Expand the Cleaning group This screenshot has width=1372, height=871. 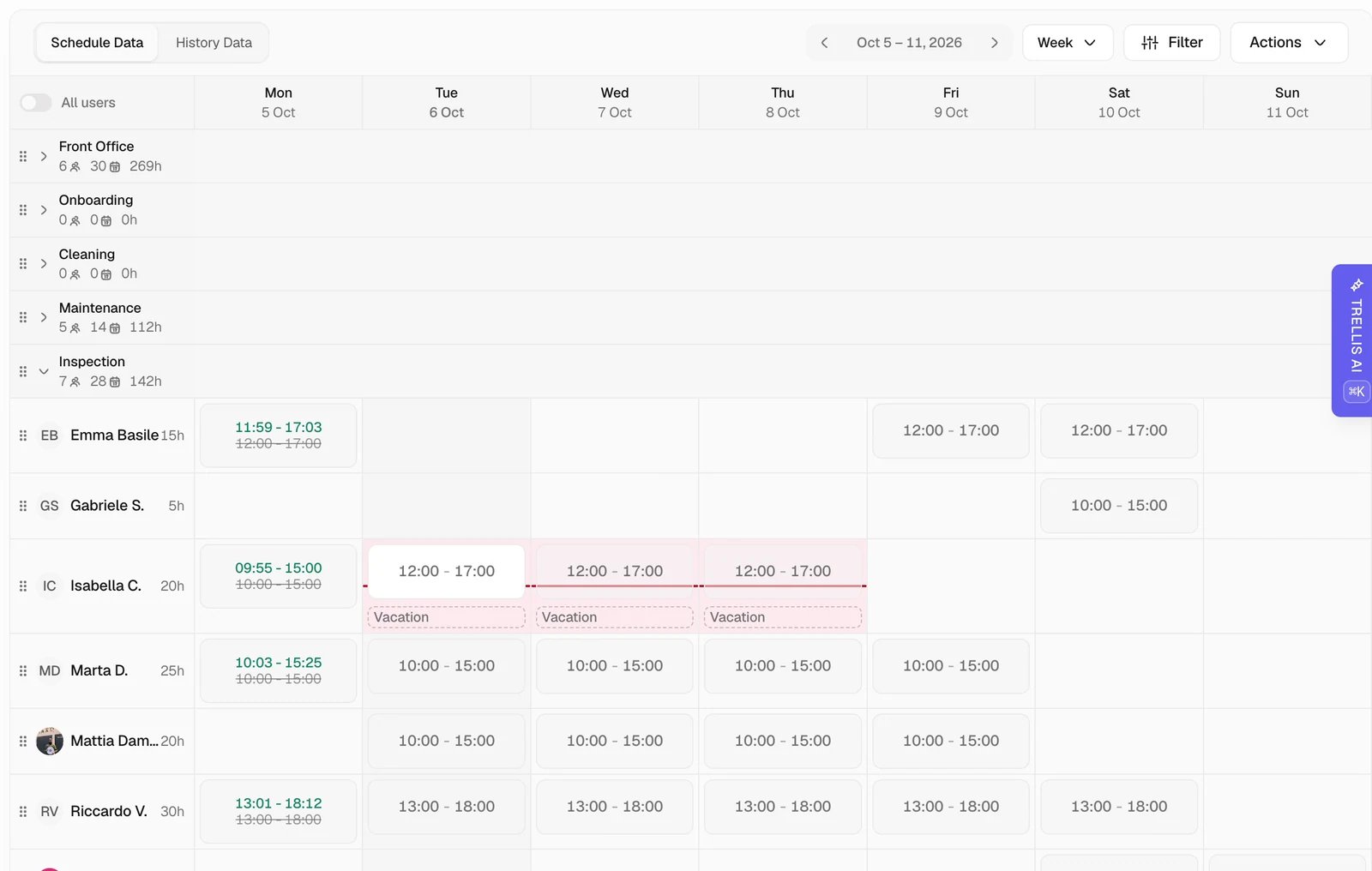44,264
